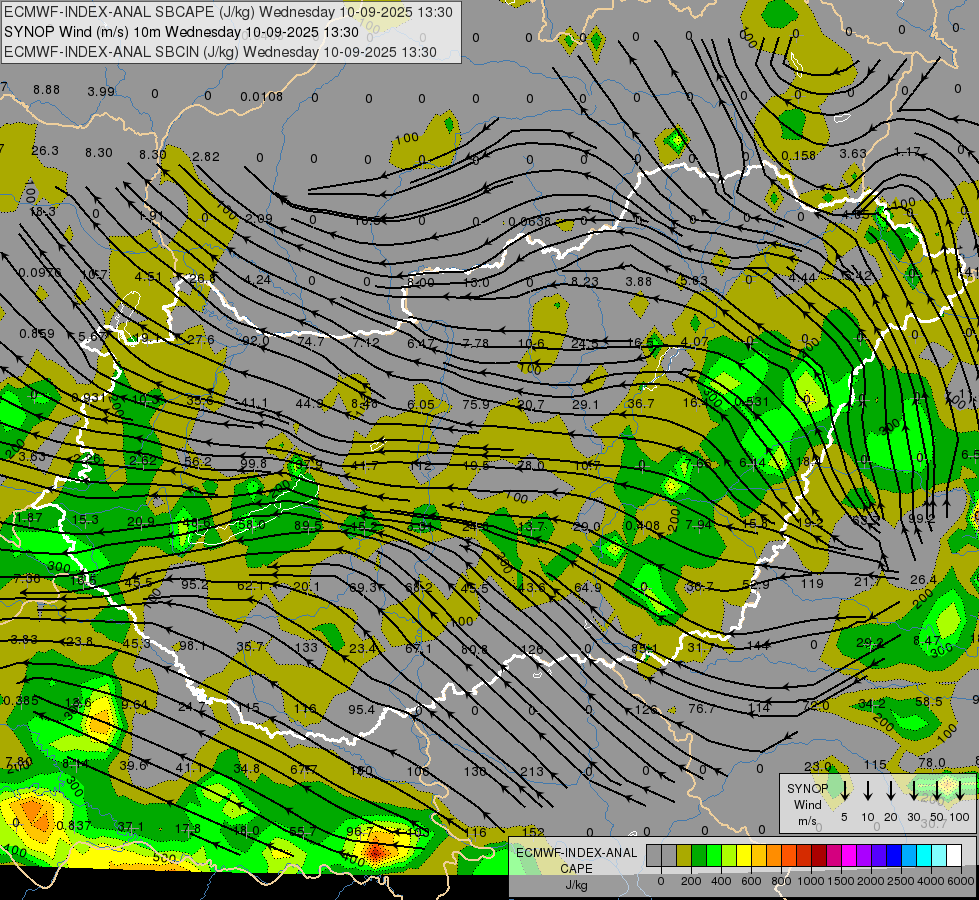Click the 95.2 value on the map

click(195, 585)
